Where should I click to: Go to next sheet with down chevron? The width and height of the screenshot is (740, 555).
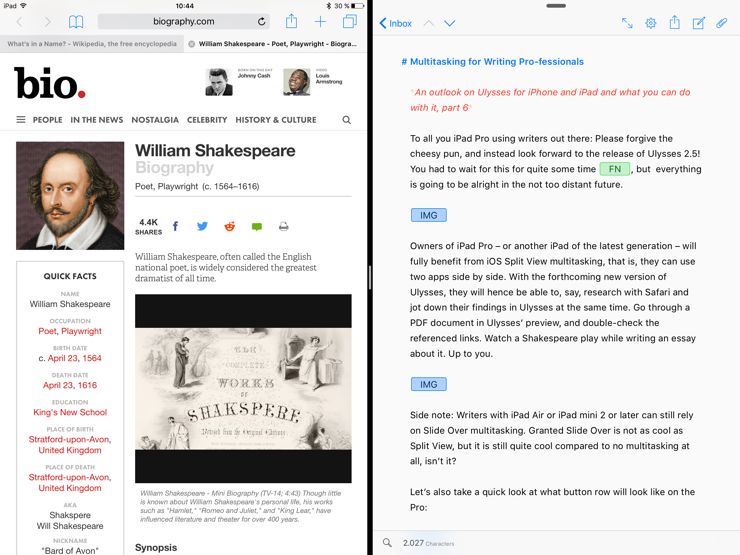click(449, 23)
